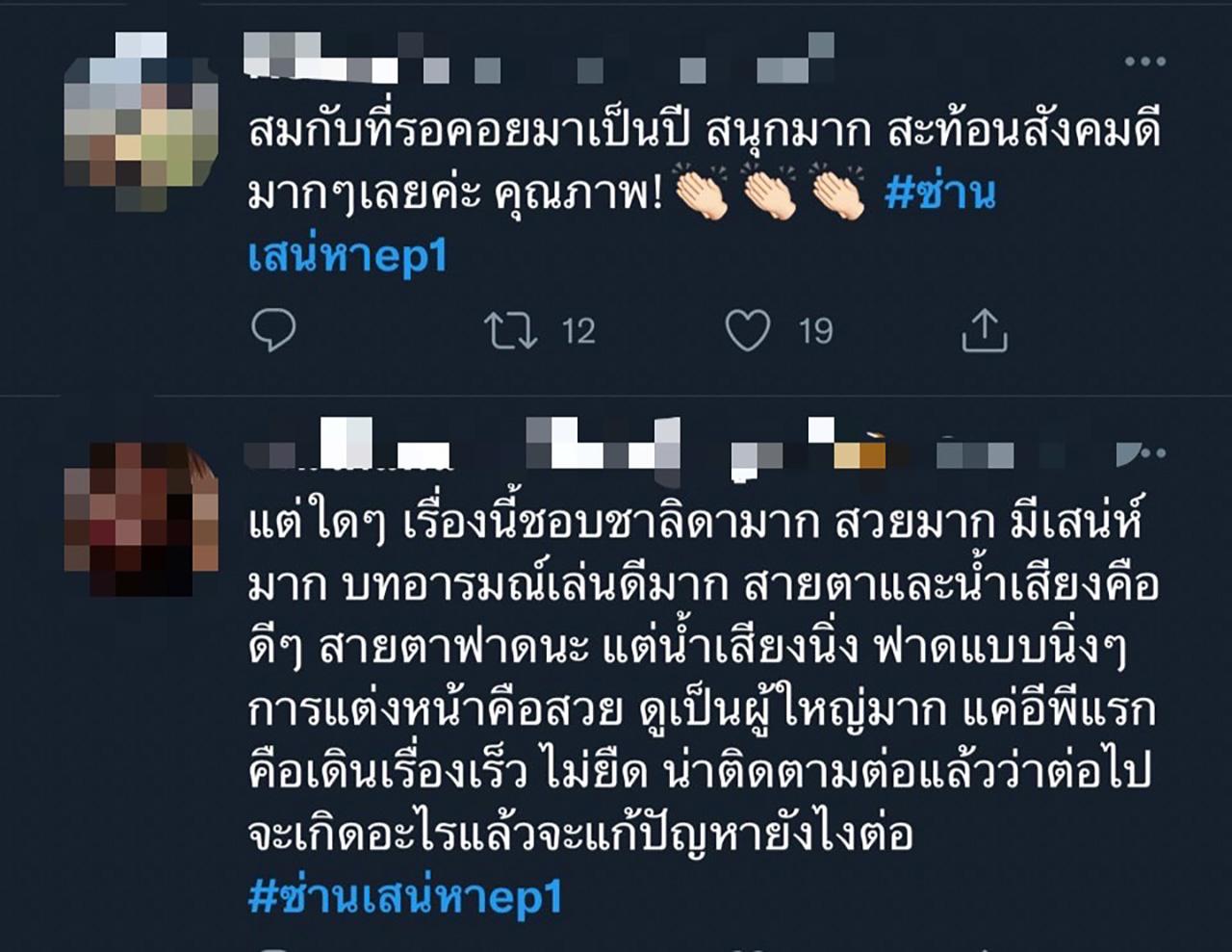The image size is (1232, 952).
Task: Open hashtag #ซ่านเสน่หาep1 in first tweet
Action: 622,224
